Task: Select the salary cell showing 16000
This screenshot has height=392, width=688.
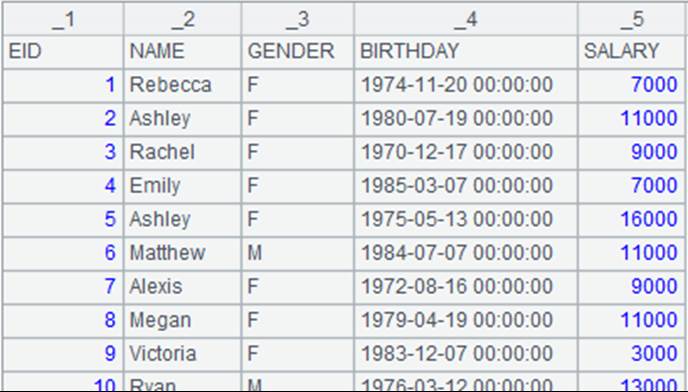Action: [632, 219]
